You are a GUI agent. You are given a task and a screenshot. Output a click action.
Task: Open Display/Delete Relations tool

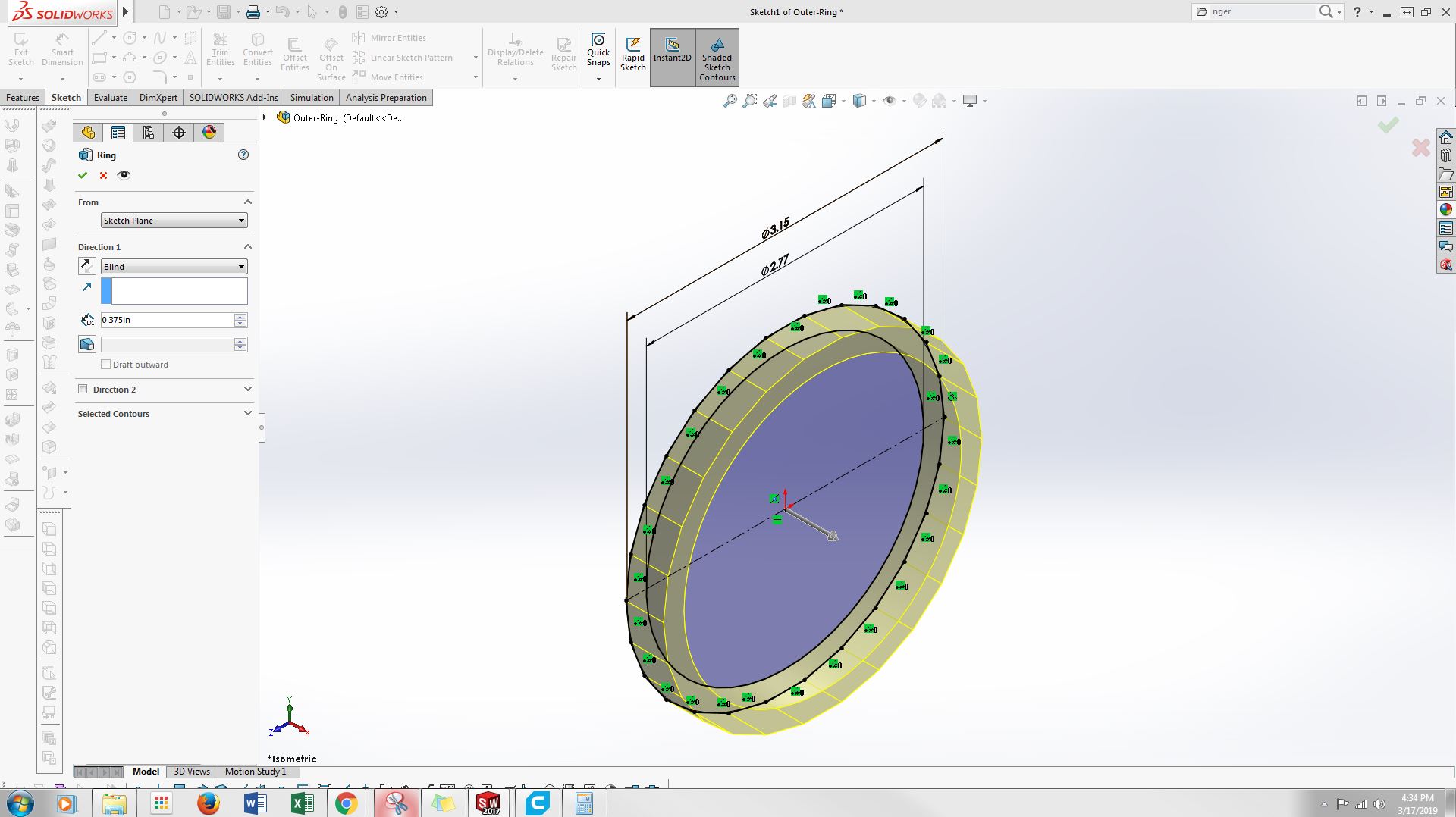click(516, 50)
